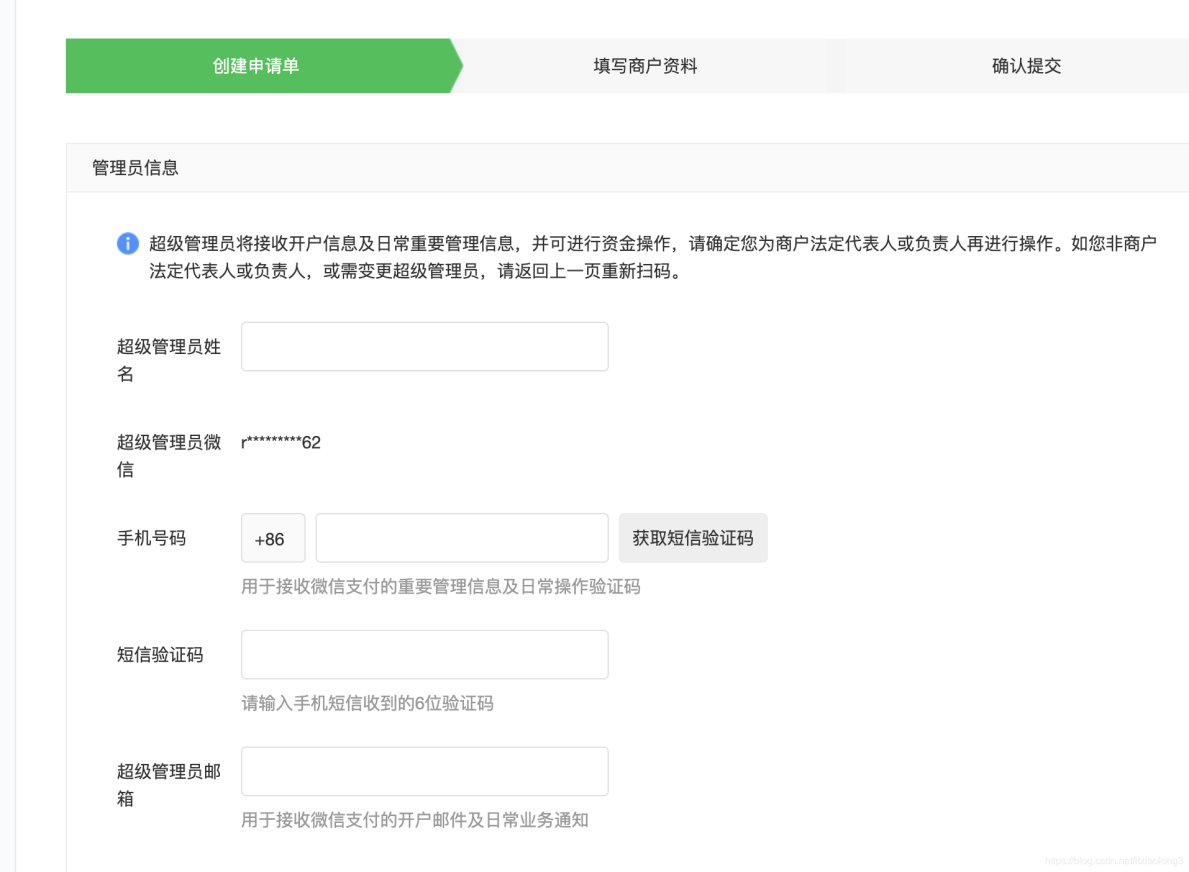Click the 短信验证码 verification code field
The width and height of the screenshot is (1189, 872).
424,654
